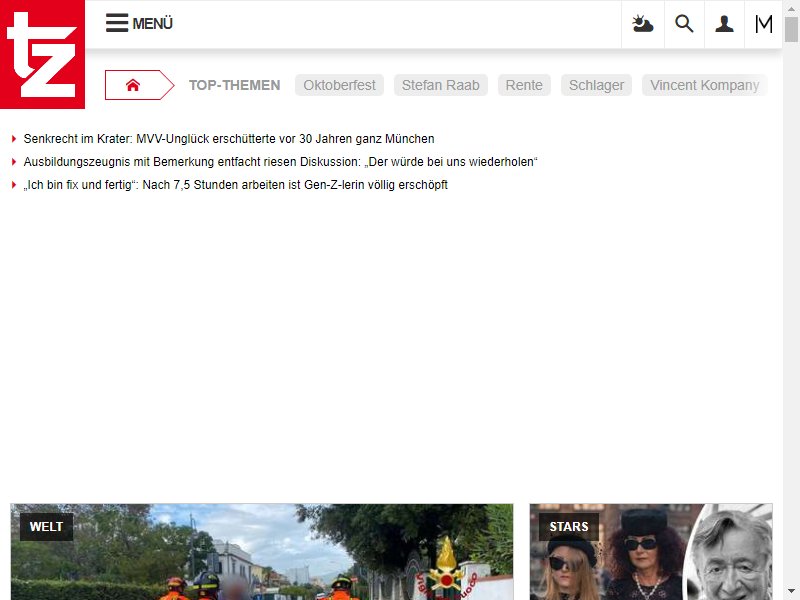
Task: Open the STARS category badge
Action: tap(569, 527)
